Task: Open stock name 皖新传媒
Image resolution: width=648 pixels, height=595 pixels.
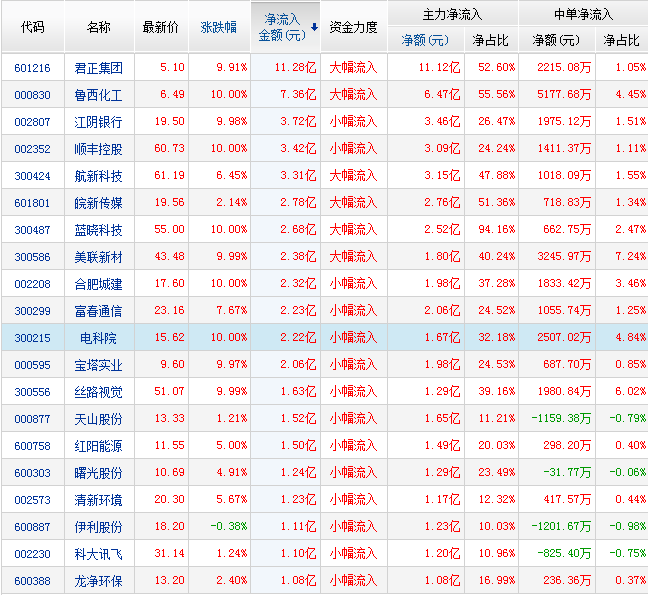Action: coord(98,203)
